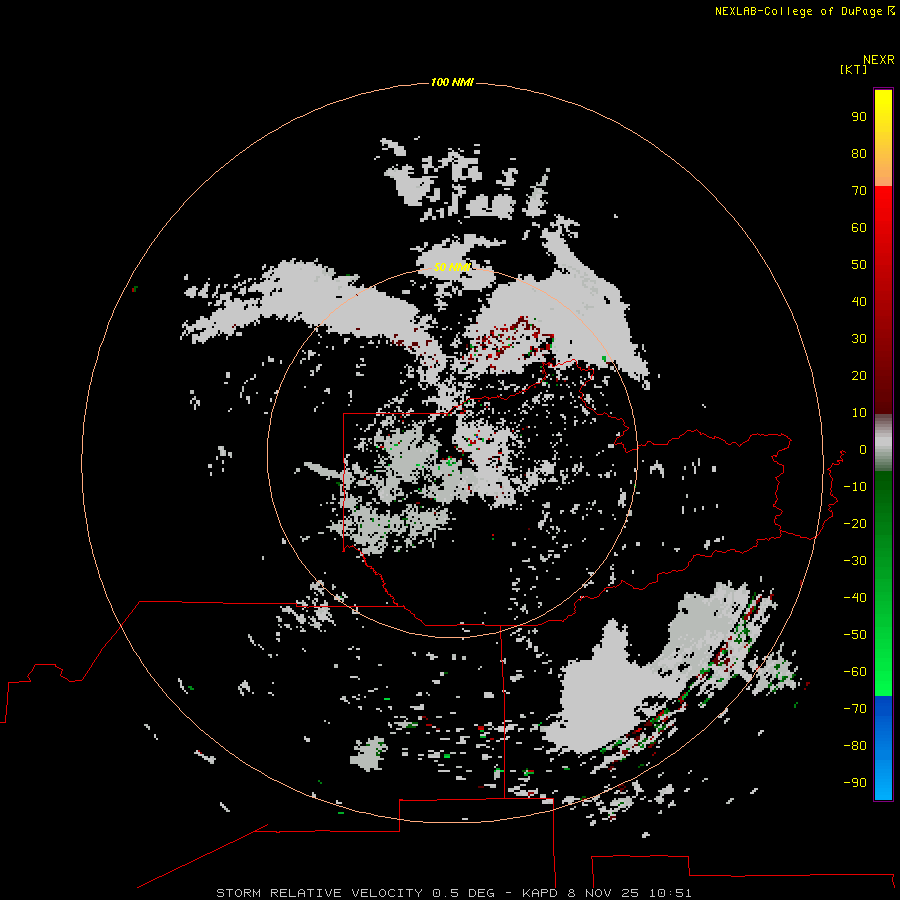Click the 60 value on velocity scale

point(859,227)
